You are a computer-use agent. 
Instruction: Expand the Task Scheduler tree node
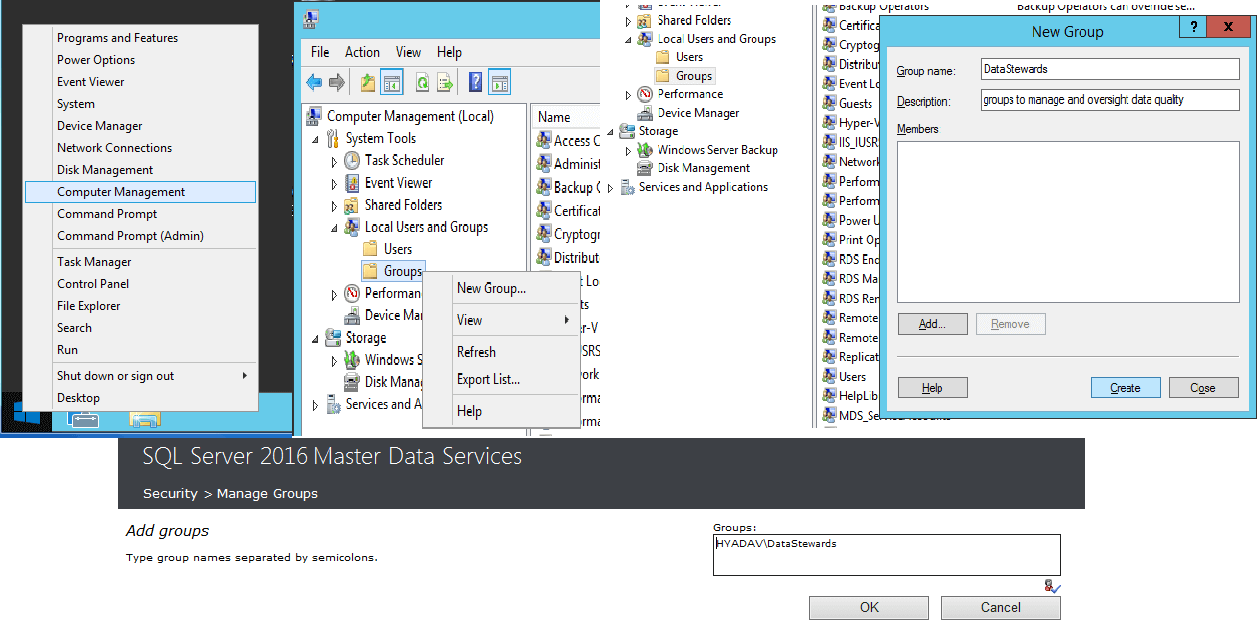335,161
